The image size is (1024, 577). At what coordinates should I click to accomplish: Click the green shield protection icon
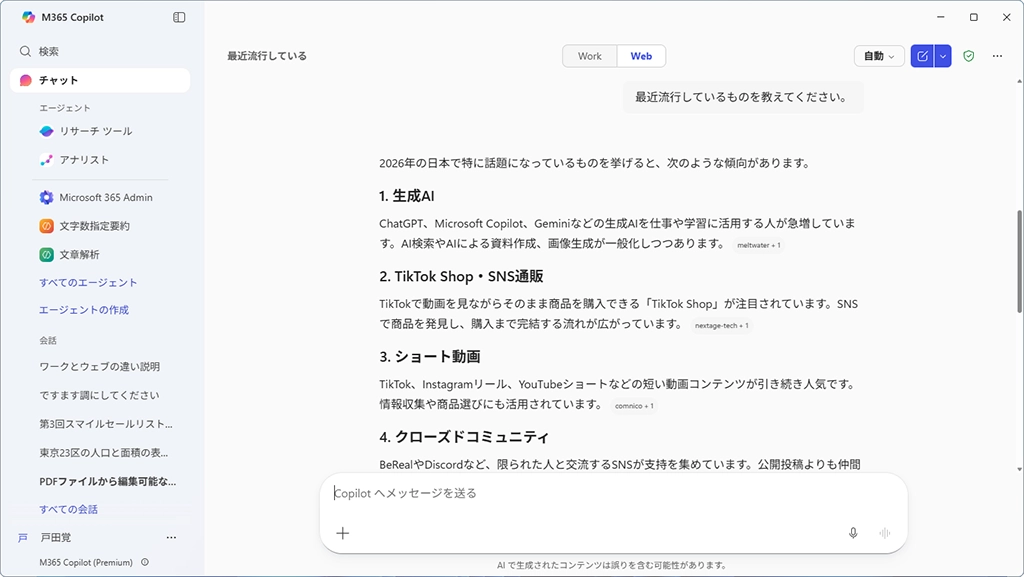pos(968,56)
